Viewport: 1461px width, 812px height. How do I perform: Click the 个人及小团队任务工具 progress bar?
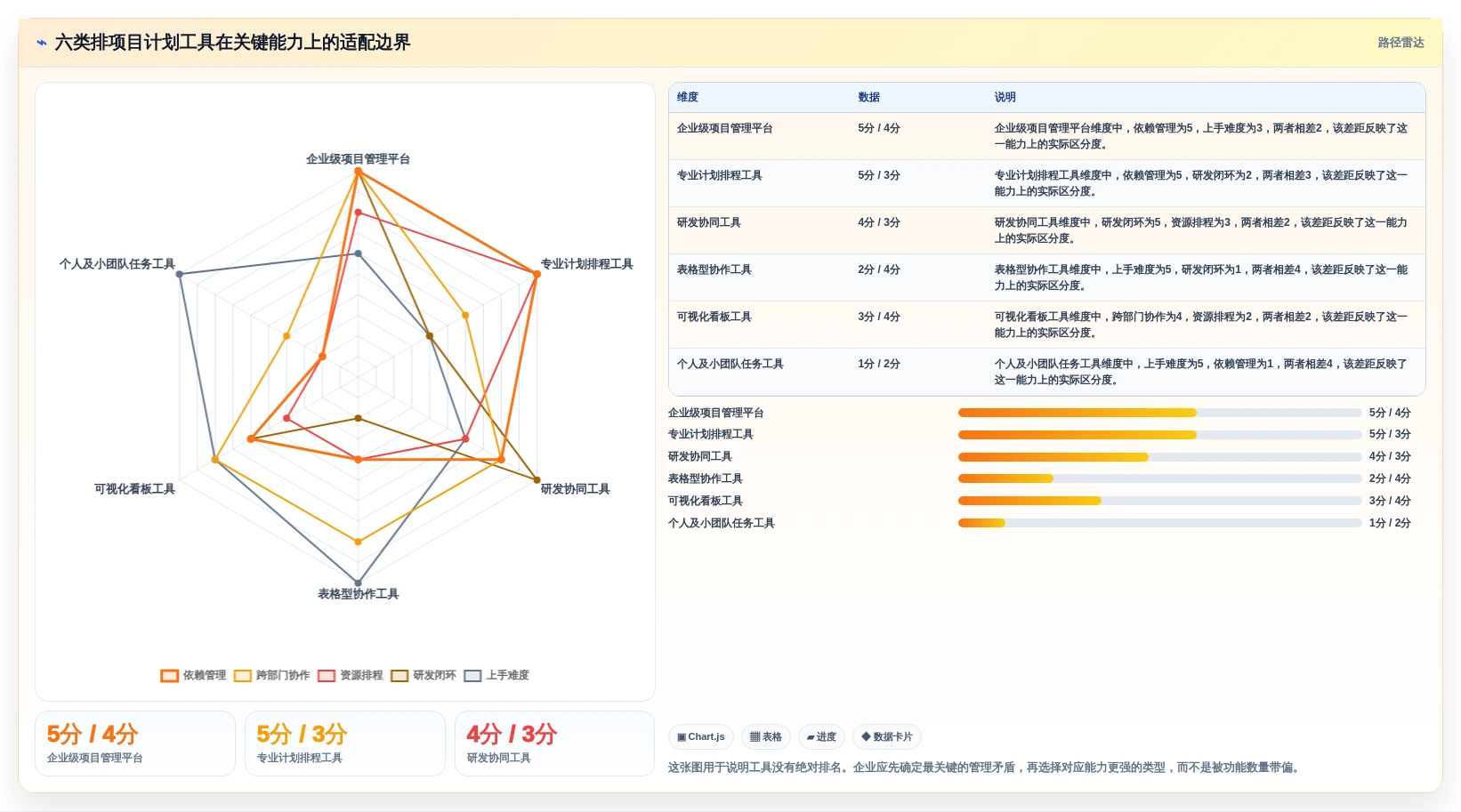pyautogui.click(x=1159, y=523)
